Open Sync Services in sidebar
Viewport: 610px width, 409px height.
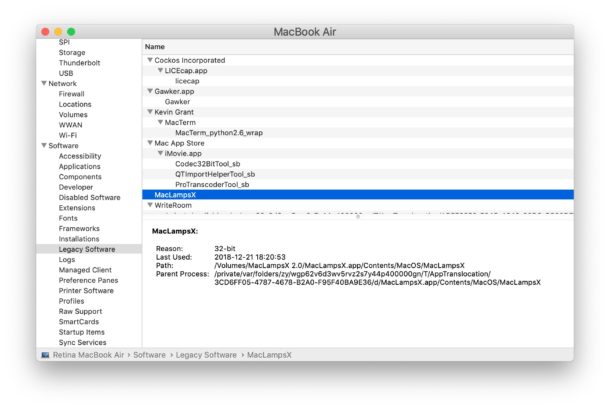[82, 342]
